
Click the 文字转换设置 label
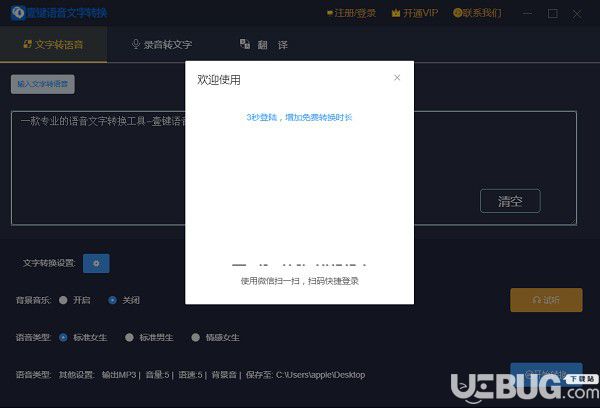tap(49, 263)
